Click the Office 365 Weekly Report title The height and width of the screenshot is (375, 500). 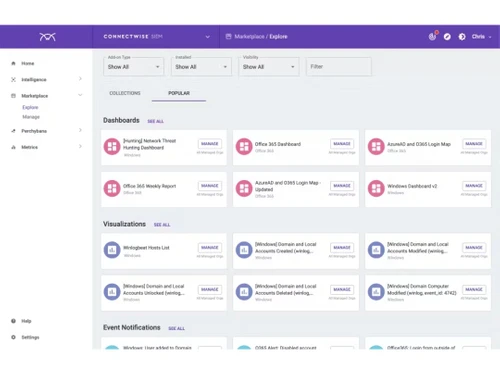(x=150, y=186)
